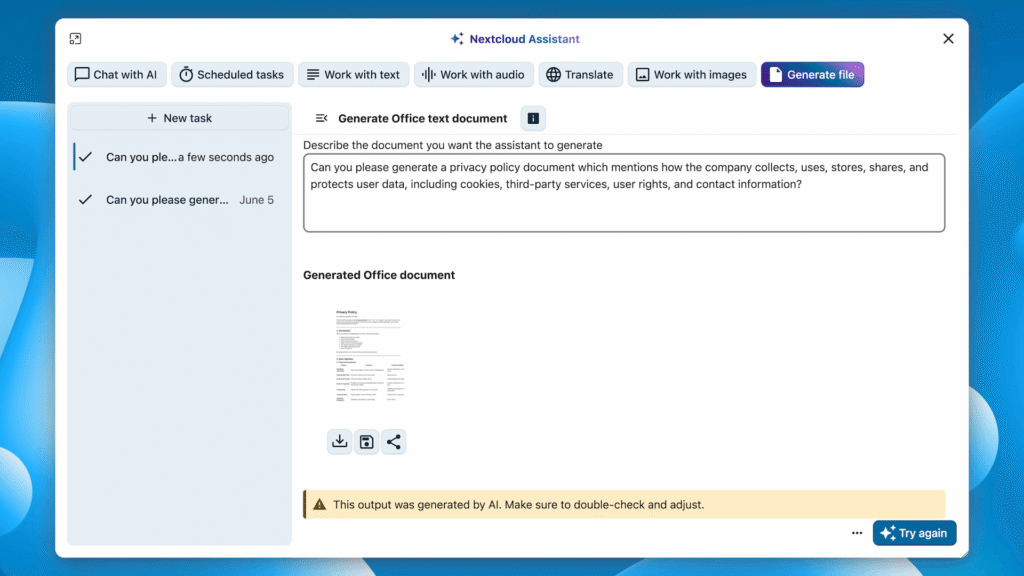Open the three-dot more actions menu
This screenshot has height=576, width=1024.
[857, 533]
